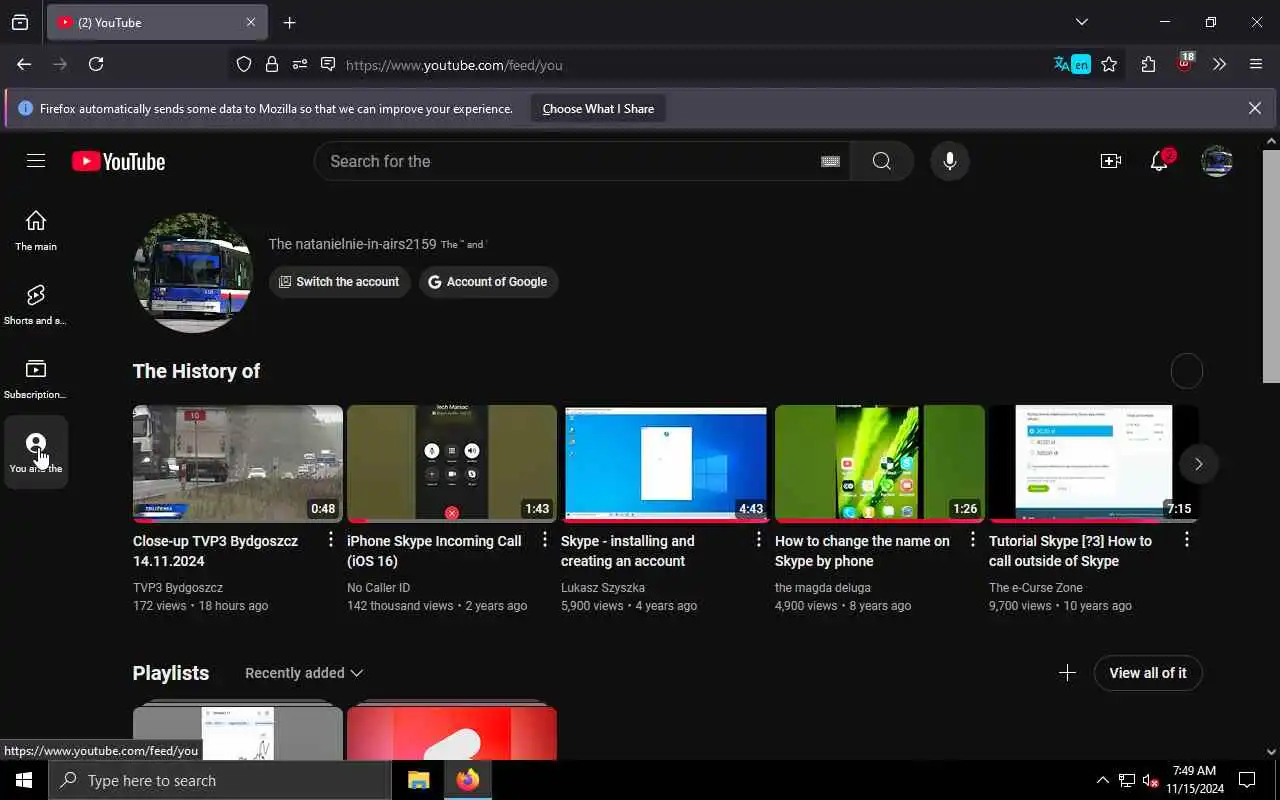Image resolution: width=1280 pixels, height=800 pixels.
Task: Open options for change name on Skype video
Action: tap(973, 540)
